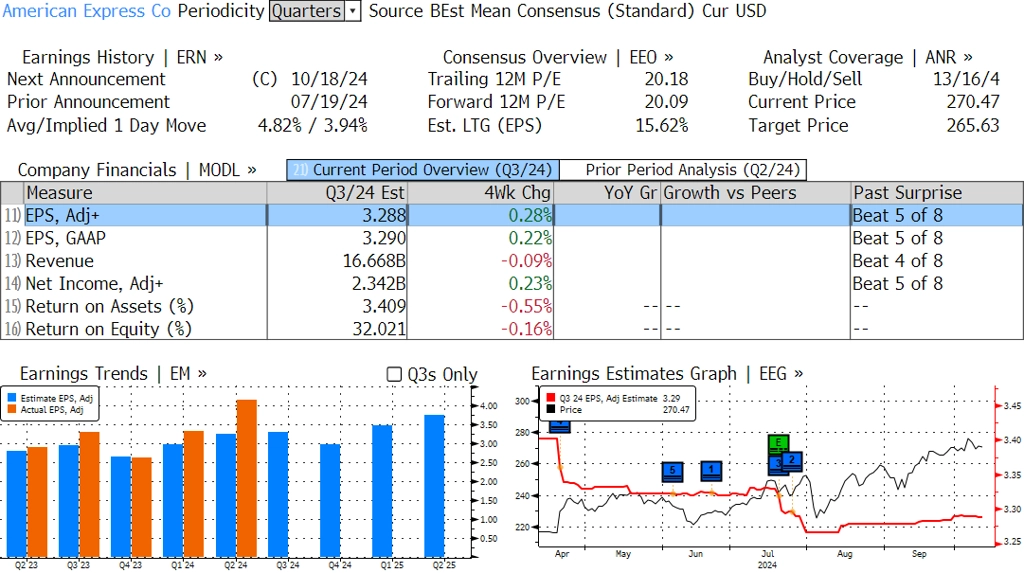The image size is (1024, 573).
Task: Open the American Express Co security link
Action: pyautogui.click(x=87, y=11)
